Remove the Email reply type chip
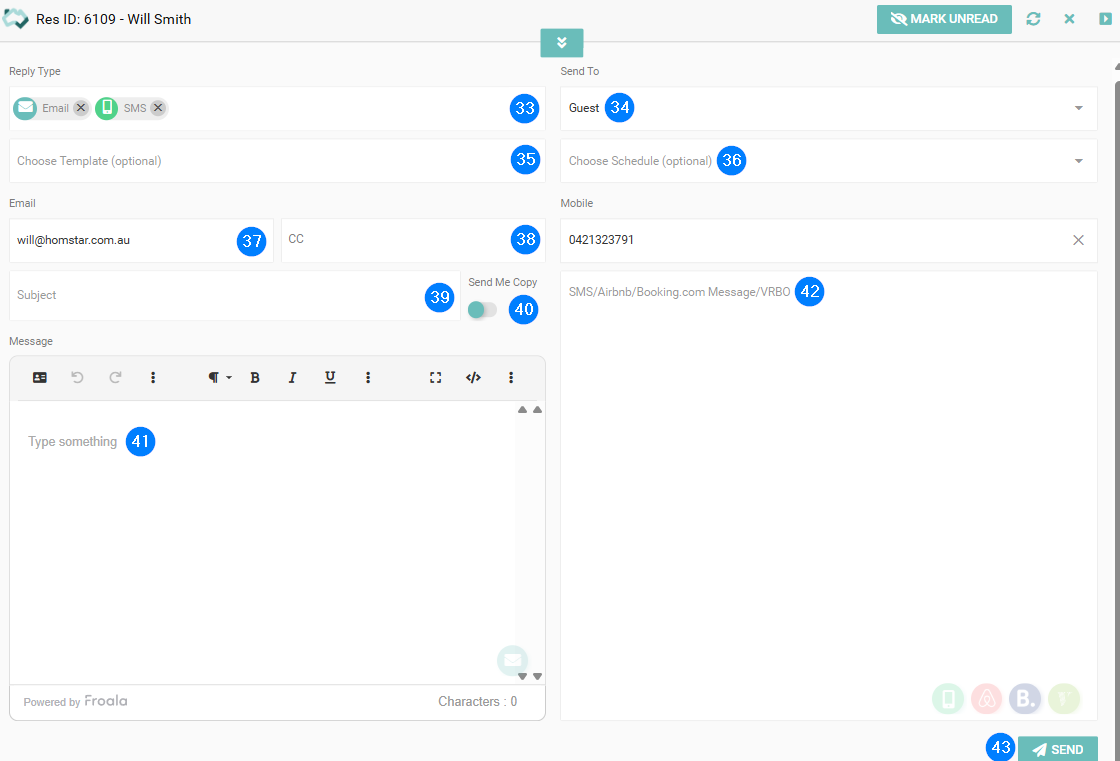Screen dimensions: 1120x761 tap(81, 108)
